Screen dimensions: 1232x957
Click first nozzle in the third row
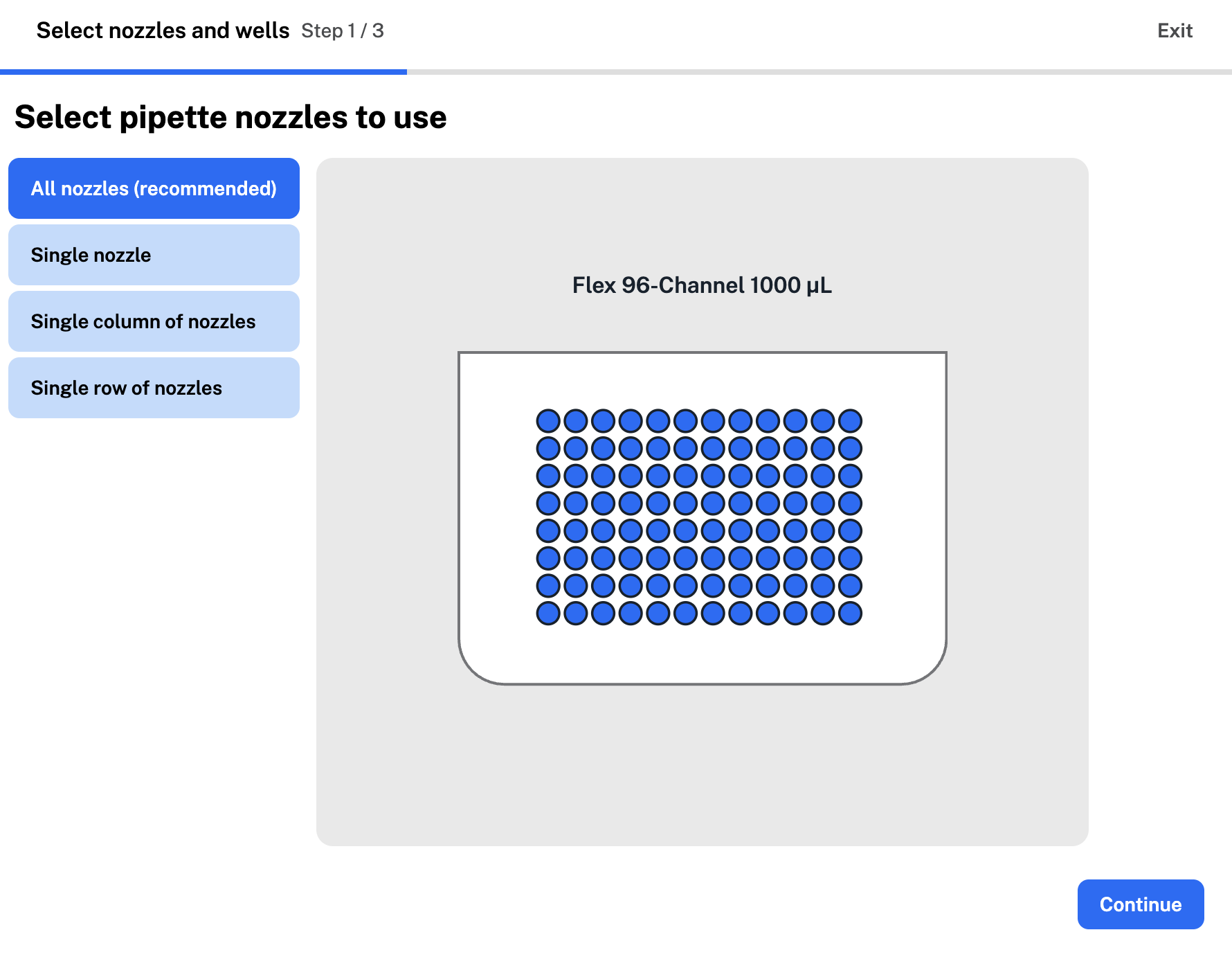pyautogui.click(x=548, y=476)
